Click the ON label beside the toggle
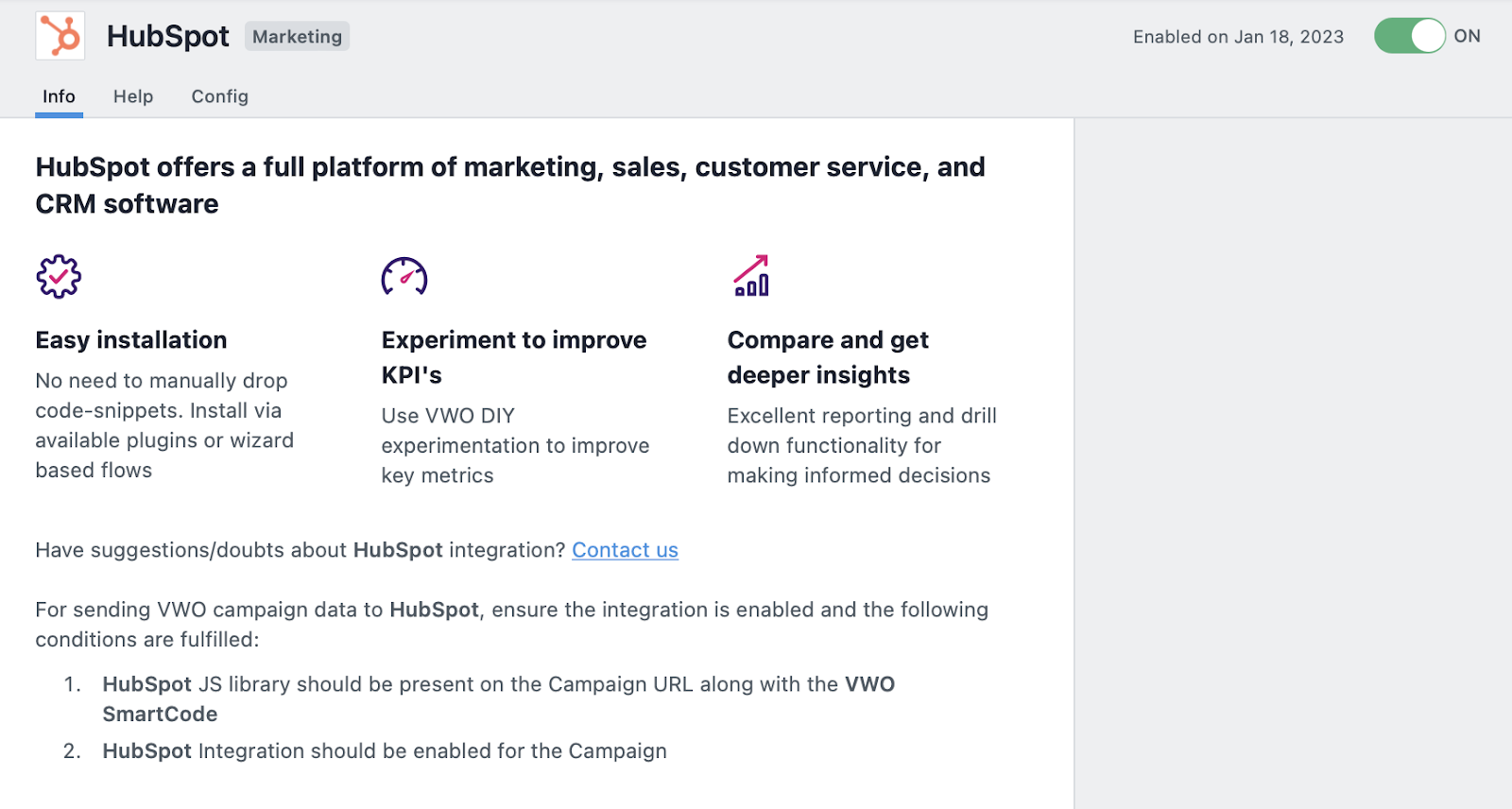This screenshot has width=1512, height=809. [x=1467, y=36]
